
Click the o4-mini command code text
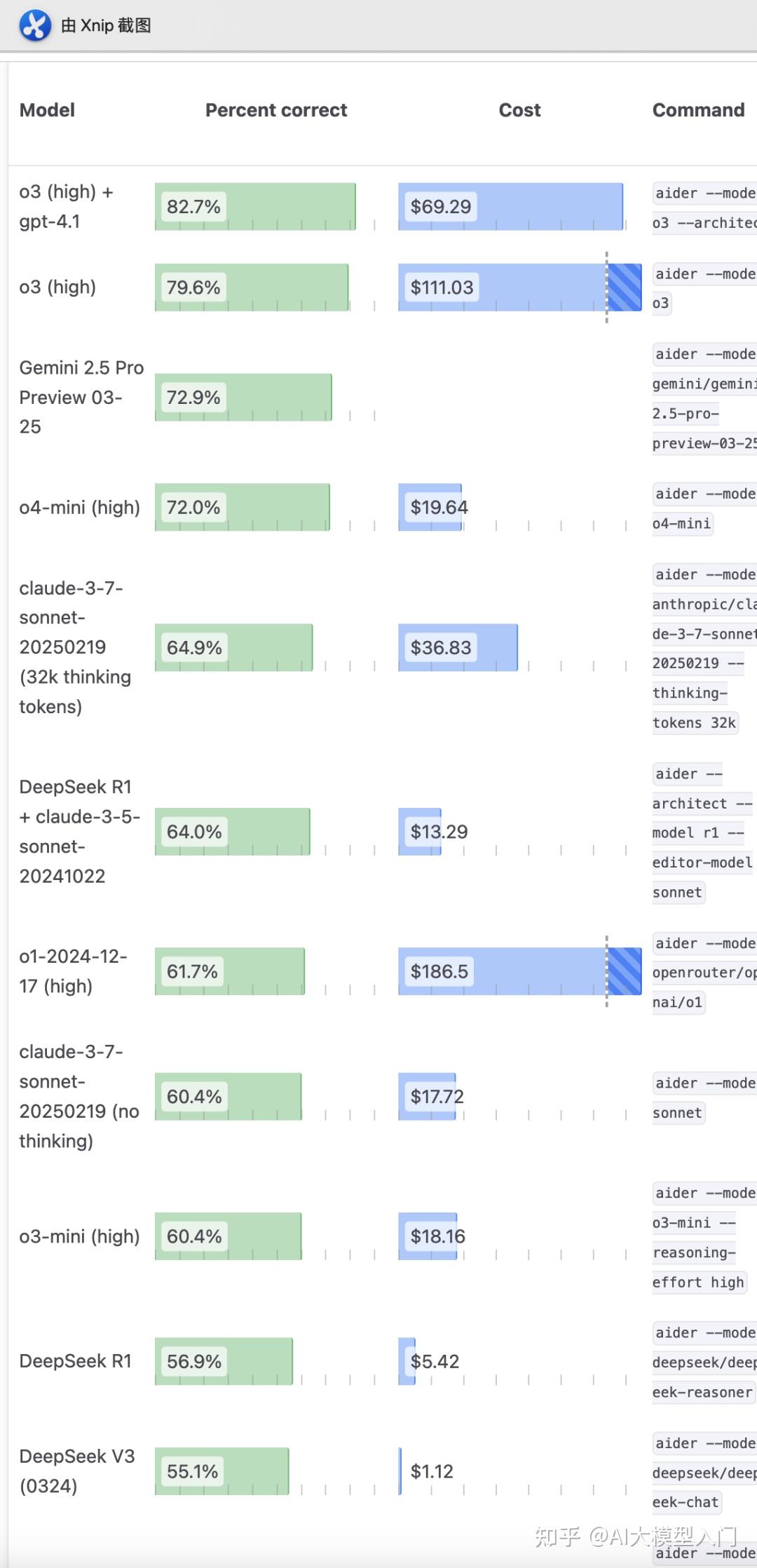point(681,524)
